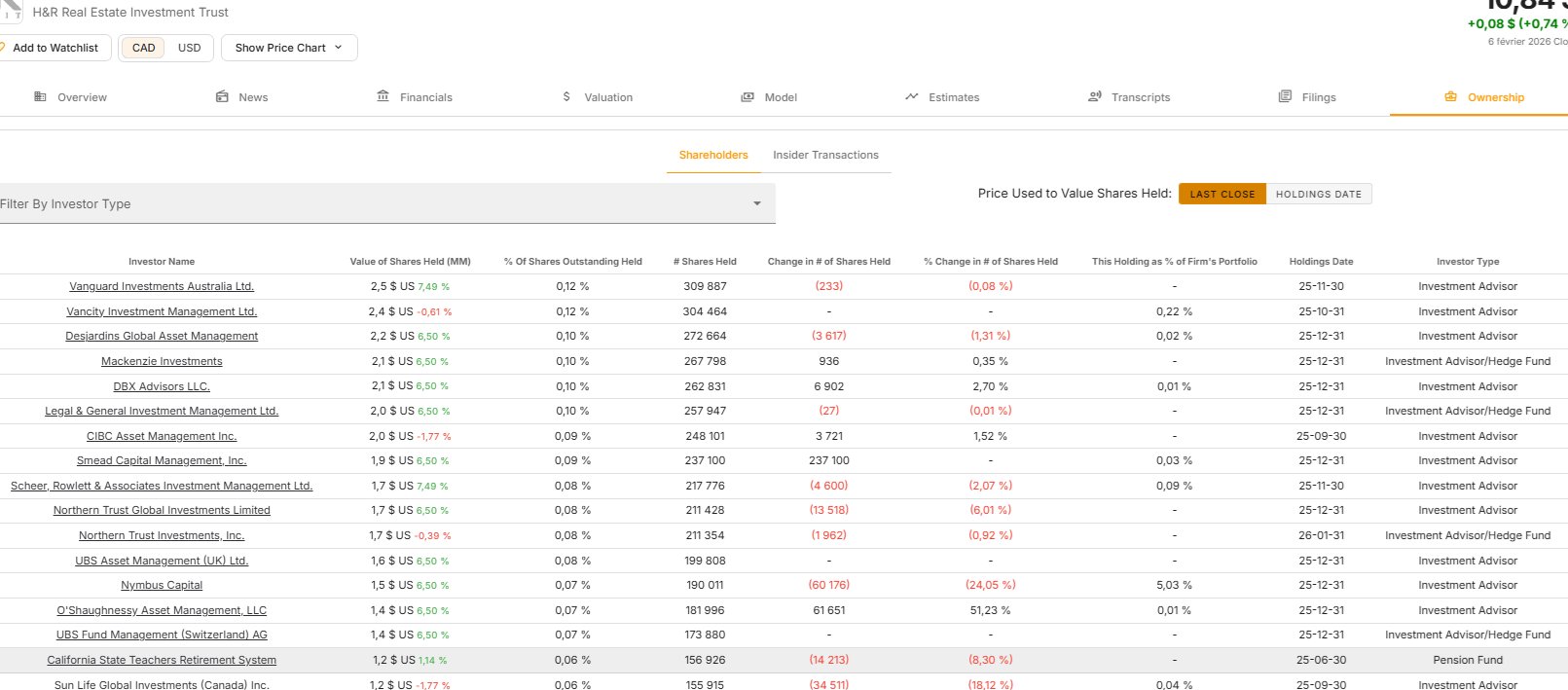Screen dimensions: 1568x690
Task: Click the Filings document icon
Action: (1285, 97)
